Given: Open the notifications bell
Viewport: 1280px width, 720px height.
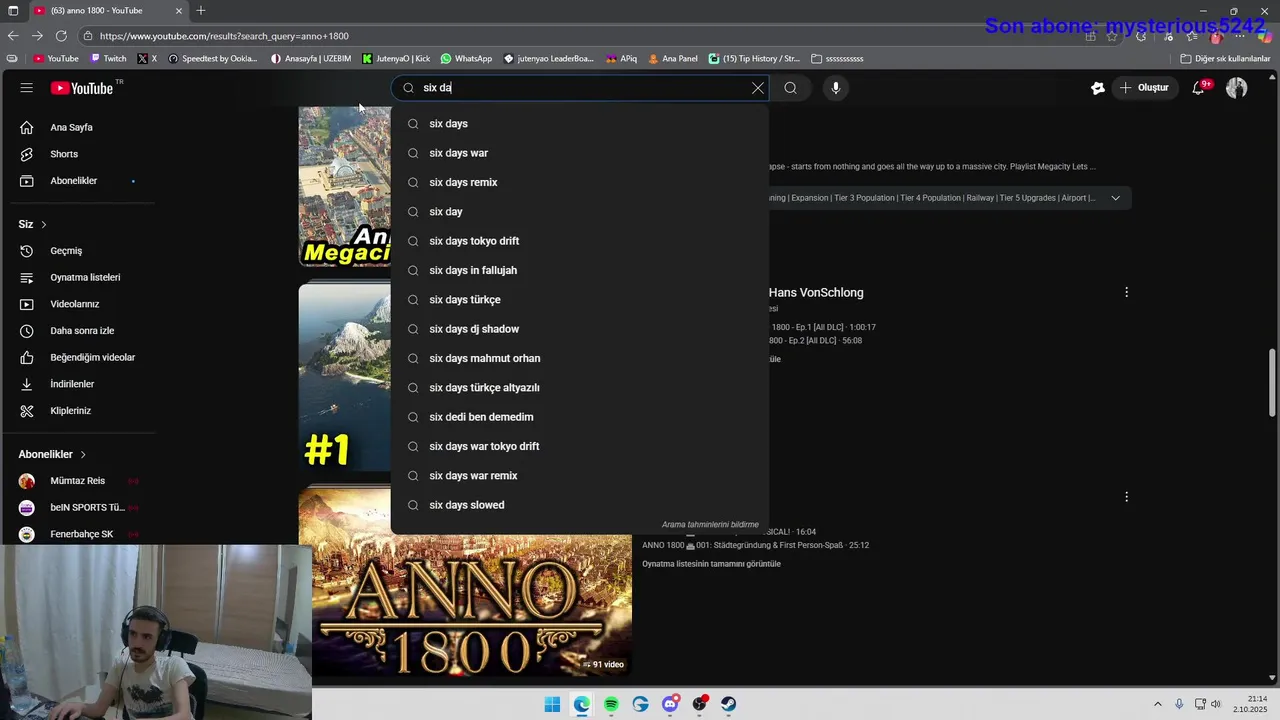Looking at the screenshot, I should tap(1198, 88).
